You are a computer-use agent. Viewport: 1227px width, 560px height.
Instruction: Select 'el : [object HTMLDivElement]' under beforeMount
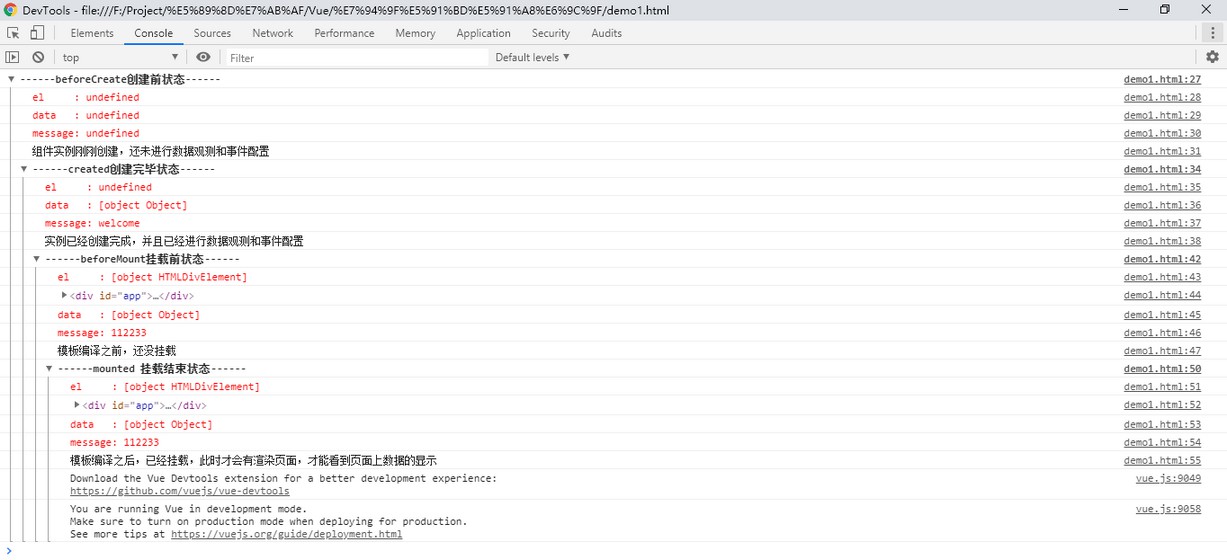(152, 277)
